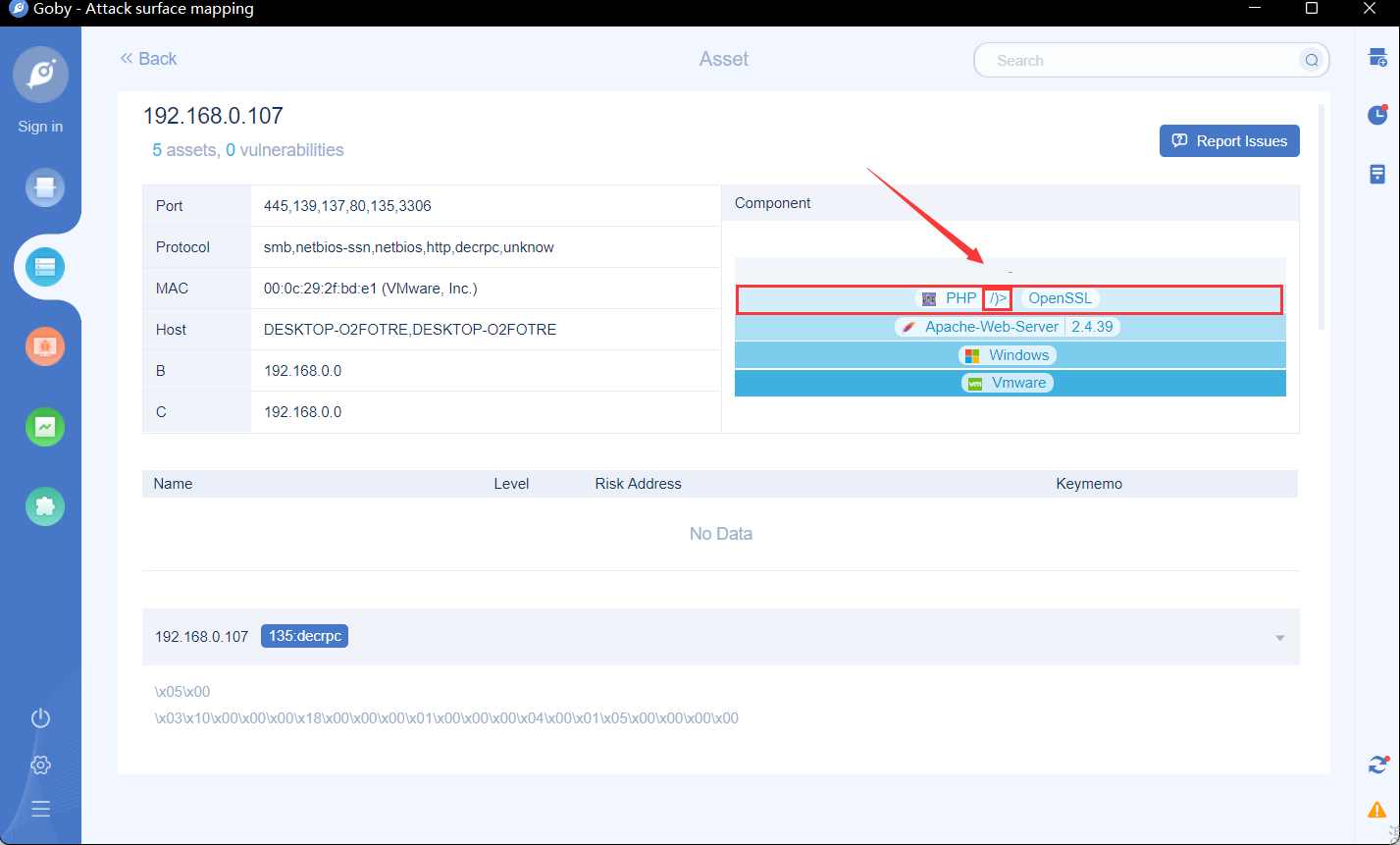
Task: Click the Host value DESKTOP-O2FOTRE
Action: (x=410, y=330)
